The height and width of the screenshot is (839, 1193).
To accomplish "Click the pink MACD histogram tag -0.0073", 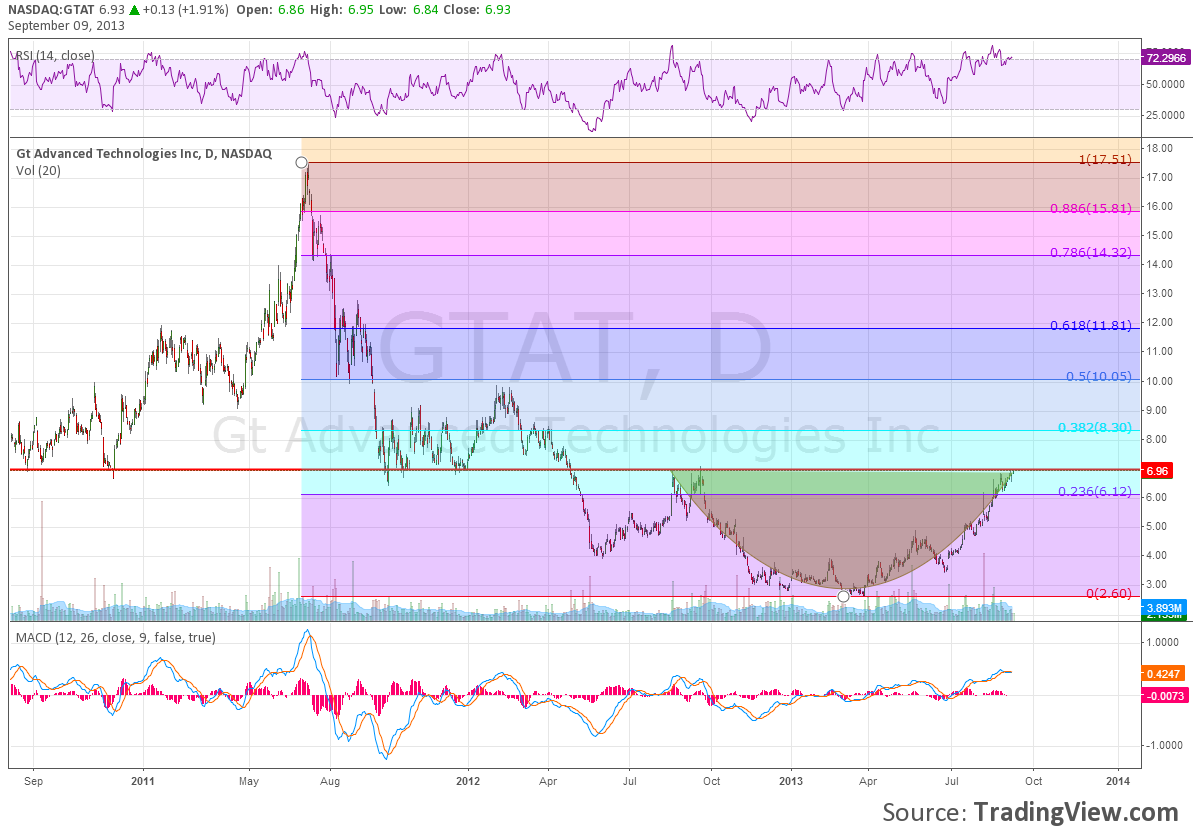I will 1165,695.
